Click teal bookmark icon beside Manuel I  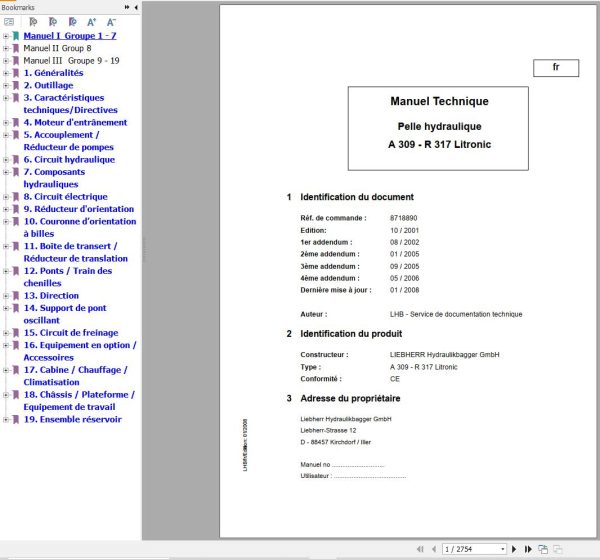tap(16, 36)
